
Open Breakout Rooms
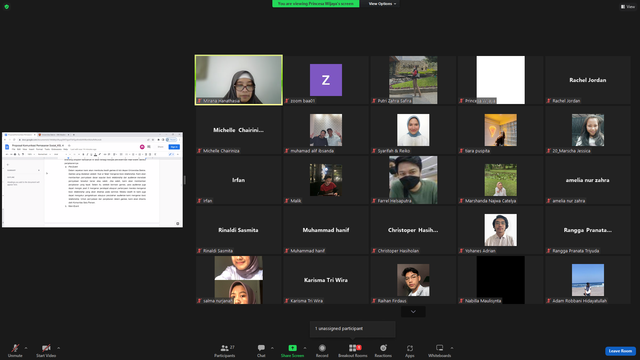[x=353, y=350]
